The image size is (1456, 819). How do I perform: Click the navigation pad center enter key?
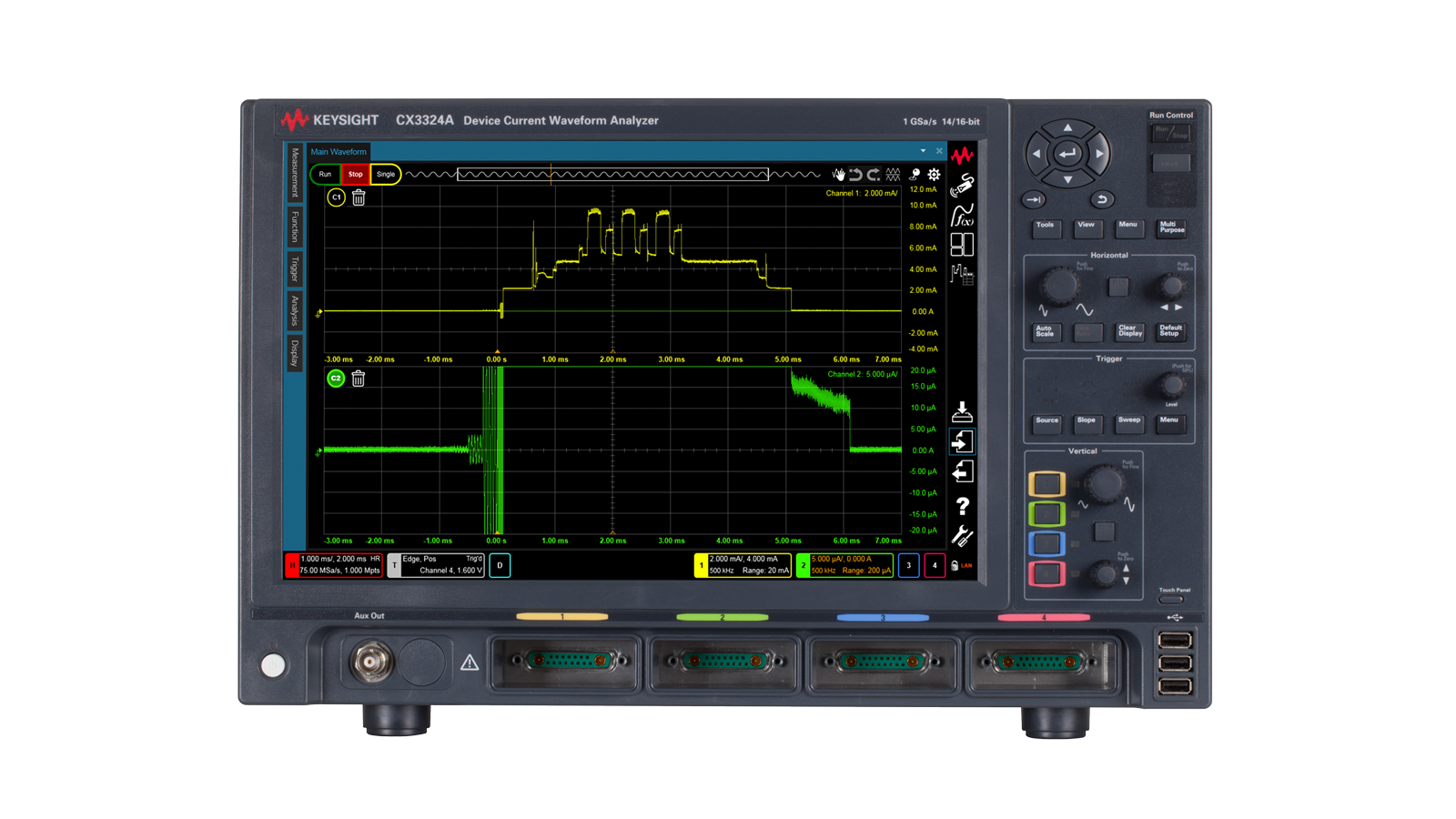(1067, 154)
